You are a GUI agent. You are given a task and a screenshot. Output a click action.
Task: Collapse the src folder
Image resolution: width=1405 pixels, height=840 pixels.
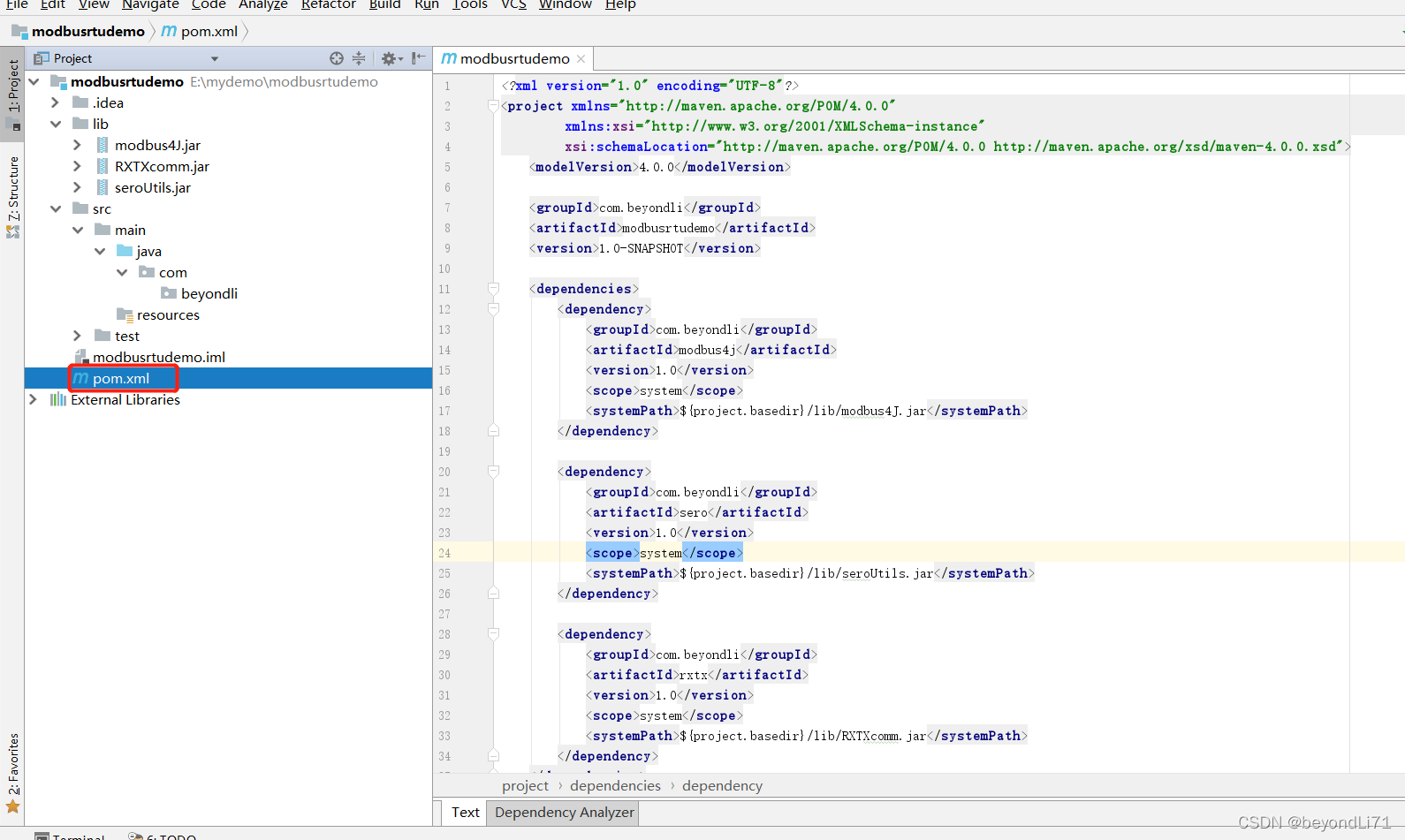pos(56,208)
